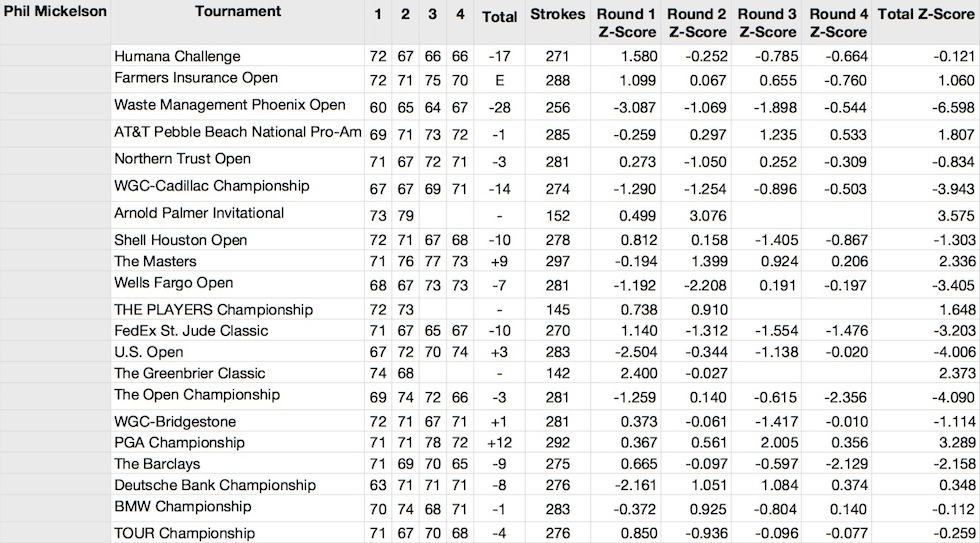Select The Open Championship cell
The height and width of the screenshot is (543, 980).
pos(238,396)
